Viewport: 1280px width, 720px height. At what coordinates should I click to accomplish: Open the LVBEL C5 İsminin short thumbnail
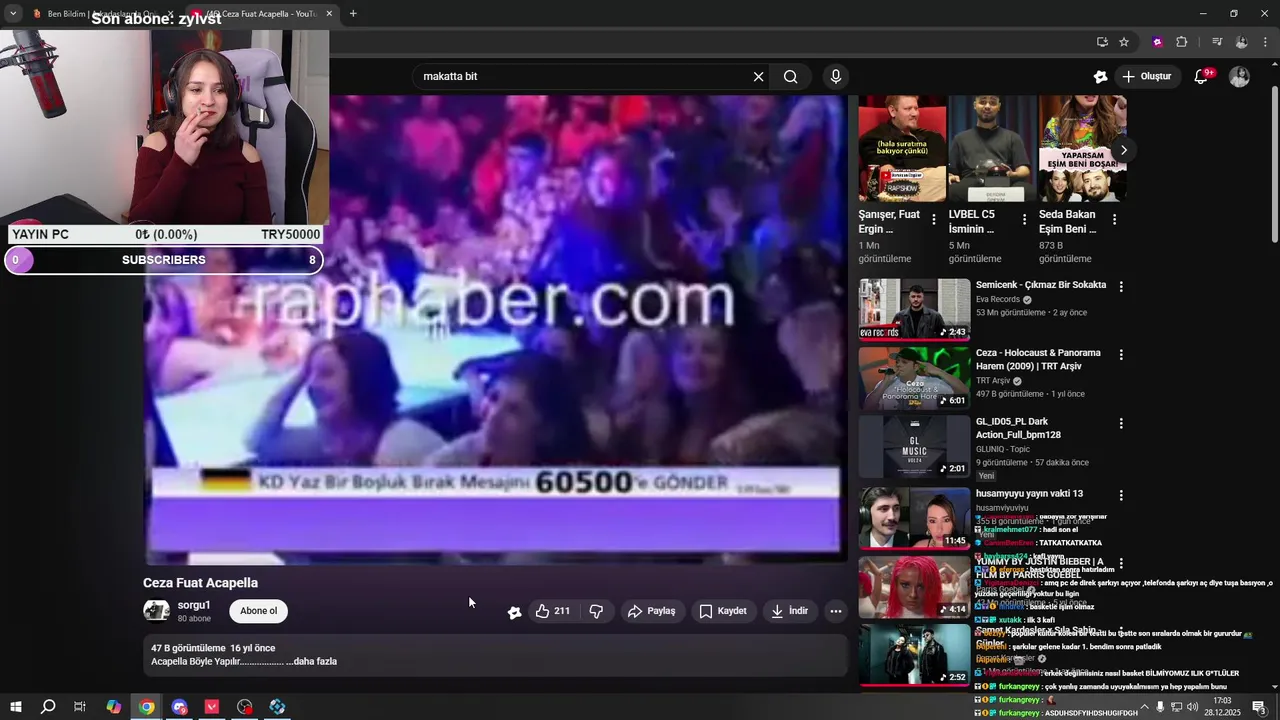pyautogui.click(x=992, y=149)
